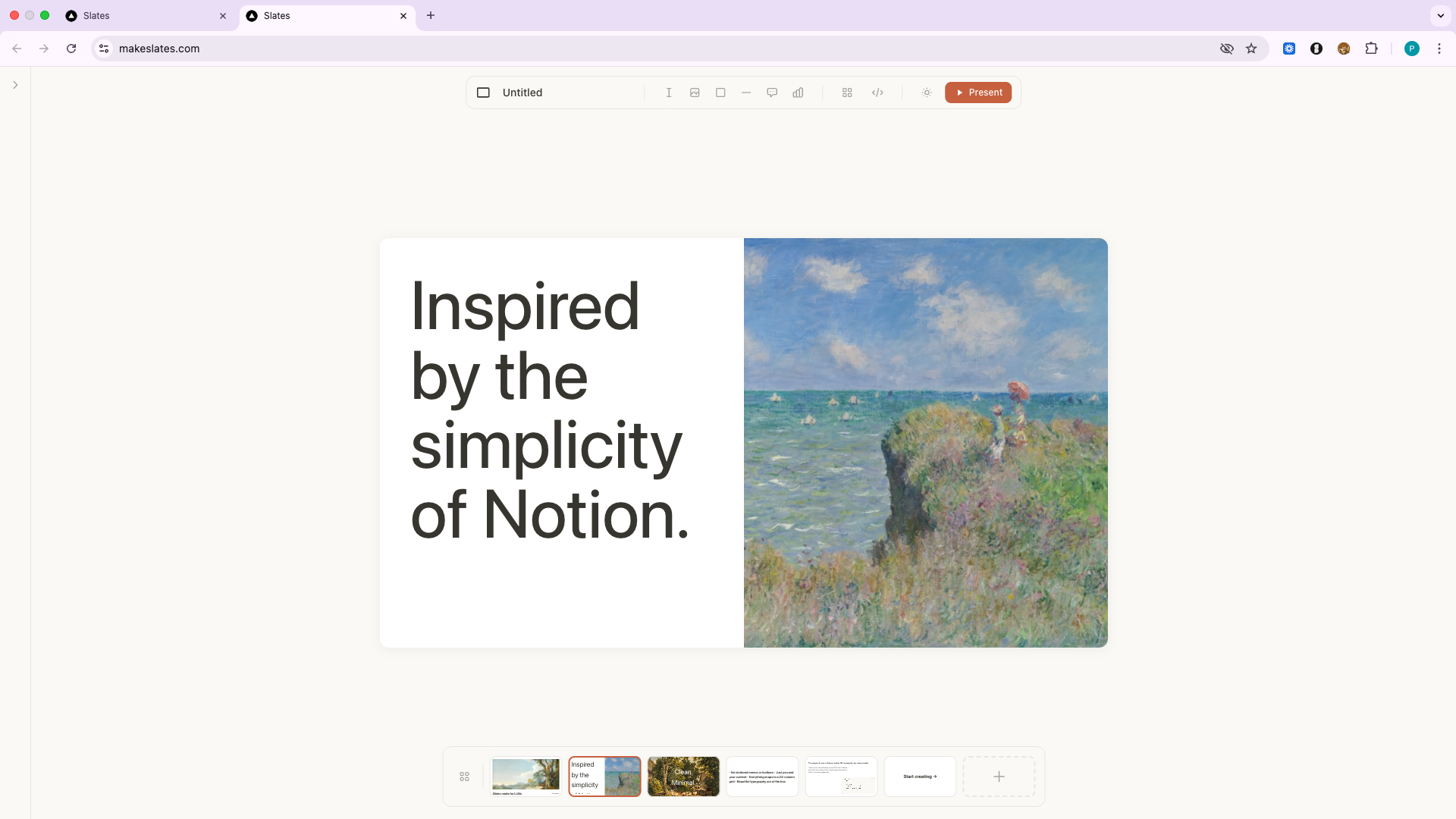Switch to the first Slates tab

point(144,15)
